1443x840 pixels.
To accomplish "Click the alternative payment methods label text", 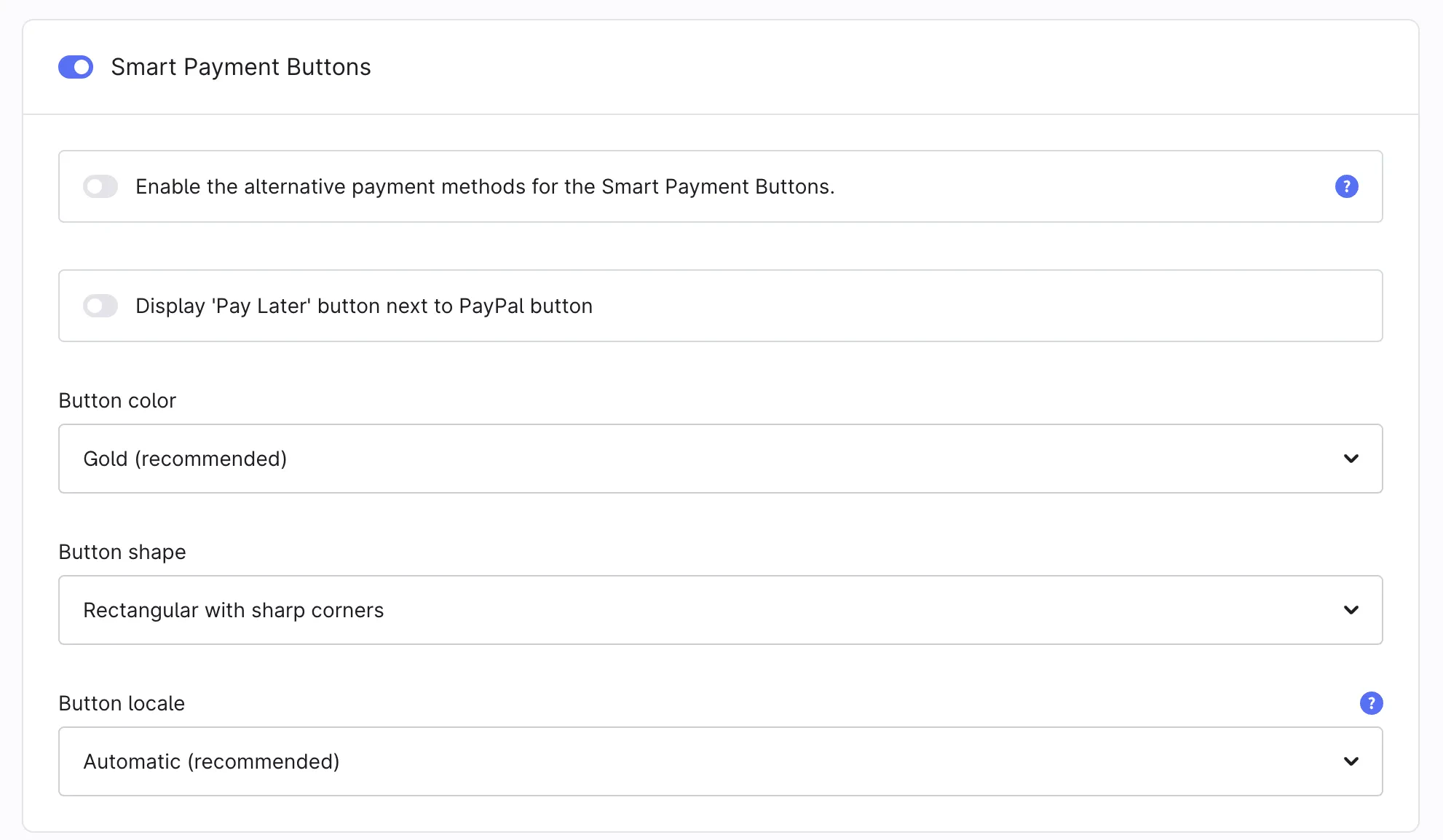I will click(484, 186).
